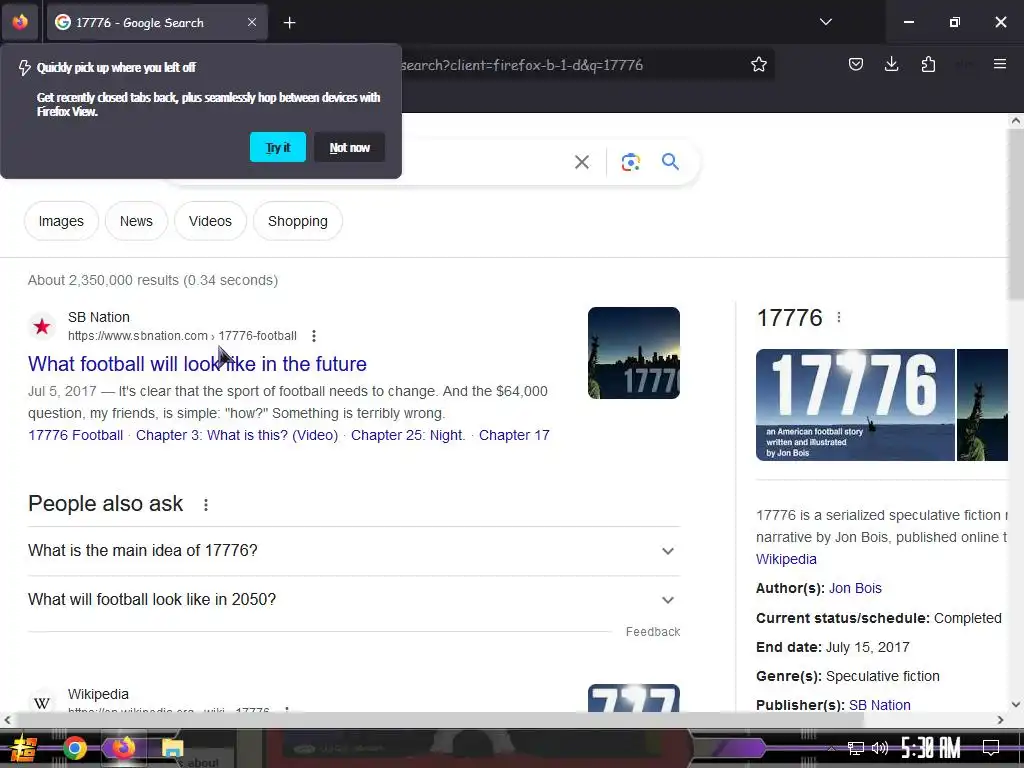The image size is (1024, 768).
Task: Expand 'What is the main idea of 17776?'
Action: [x=354, y=551]
